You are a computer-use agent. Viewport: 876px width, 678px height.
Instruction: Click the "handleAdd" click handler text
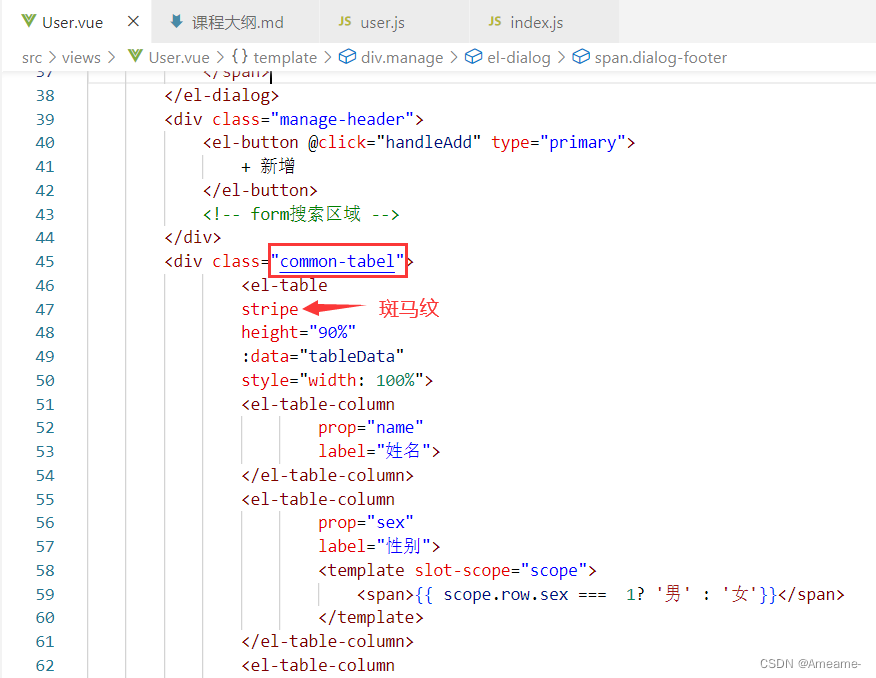tap(429, 142)
